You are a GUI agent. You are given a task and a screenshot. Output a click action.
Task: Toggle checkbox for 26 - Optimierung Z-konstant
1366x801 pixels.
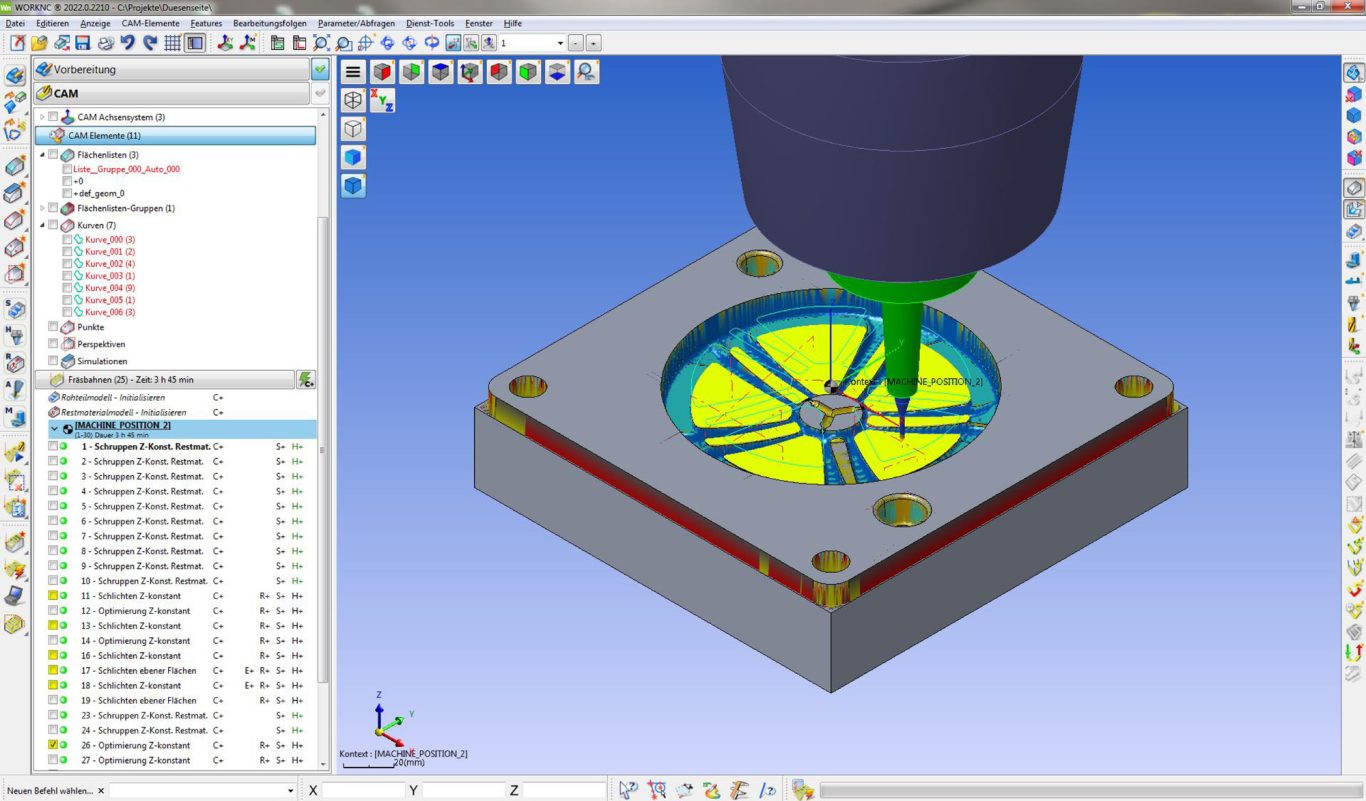tap(53, 745)
